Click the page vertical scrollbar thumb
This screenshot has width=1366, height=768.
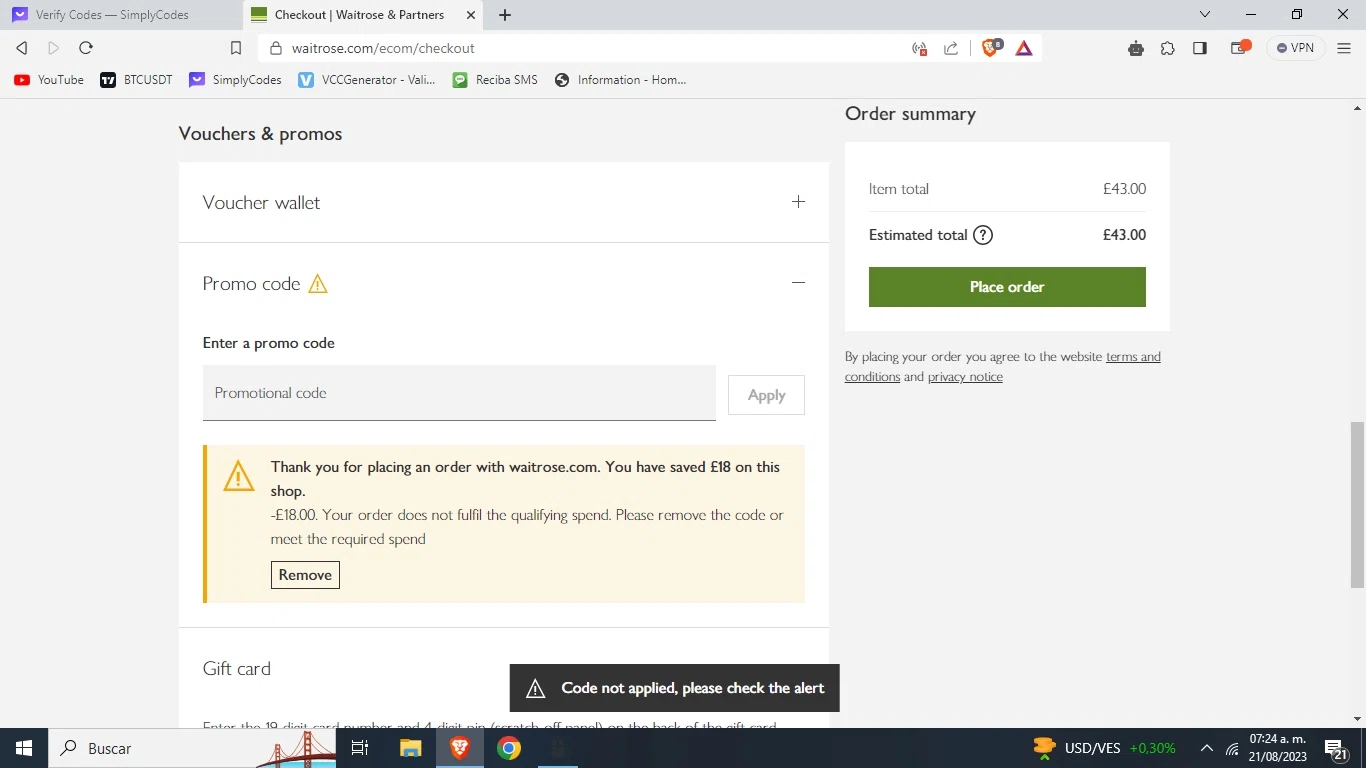tap(1357, 505)
